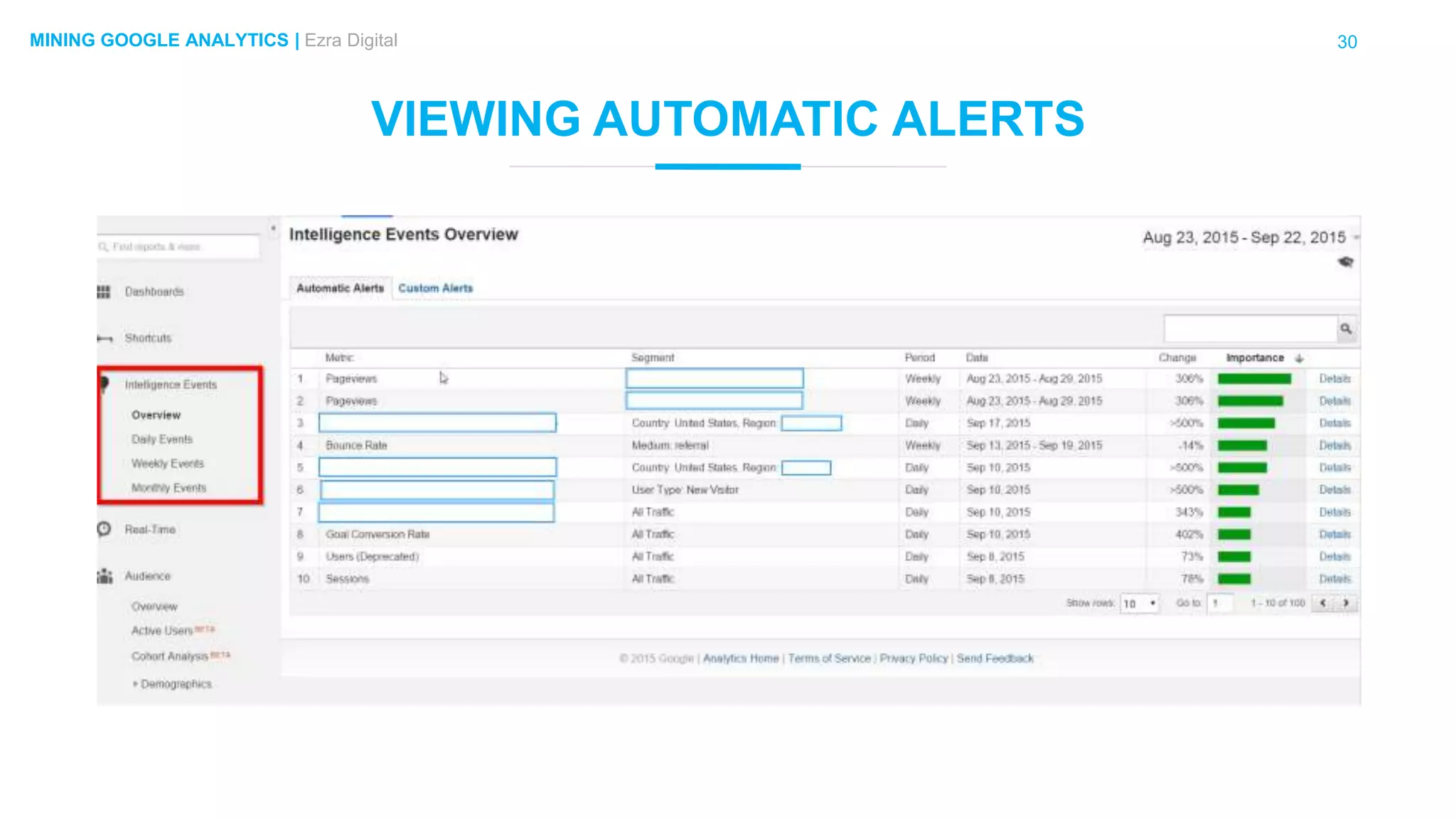Click the alerts table search field

pos(1251,328)
